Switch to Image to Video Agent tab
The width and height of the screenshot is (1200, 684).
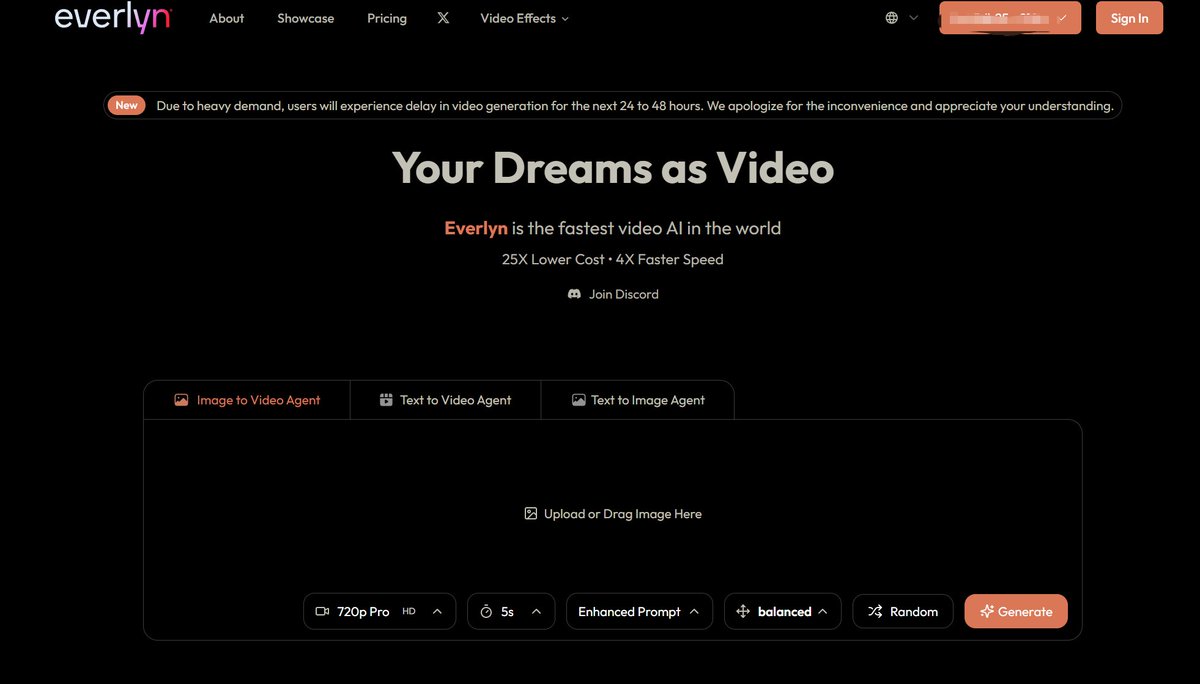247,399
